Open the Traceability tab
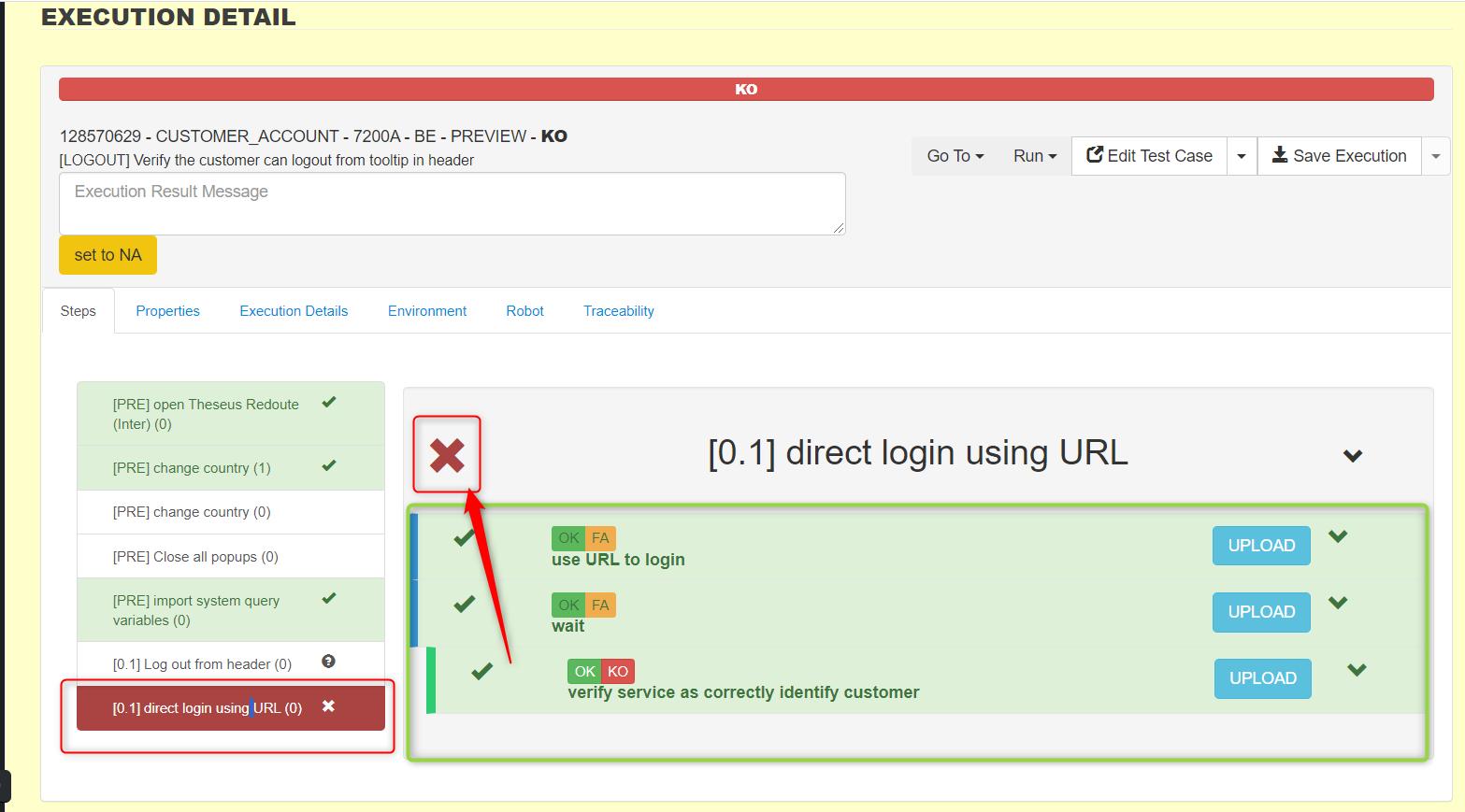This screenshot has height=812, width=1465. pyautogui.click(x=619, y=311)
